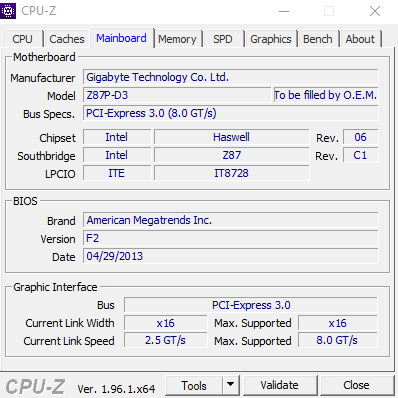Open the Caches tab

point(67,39)
